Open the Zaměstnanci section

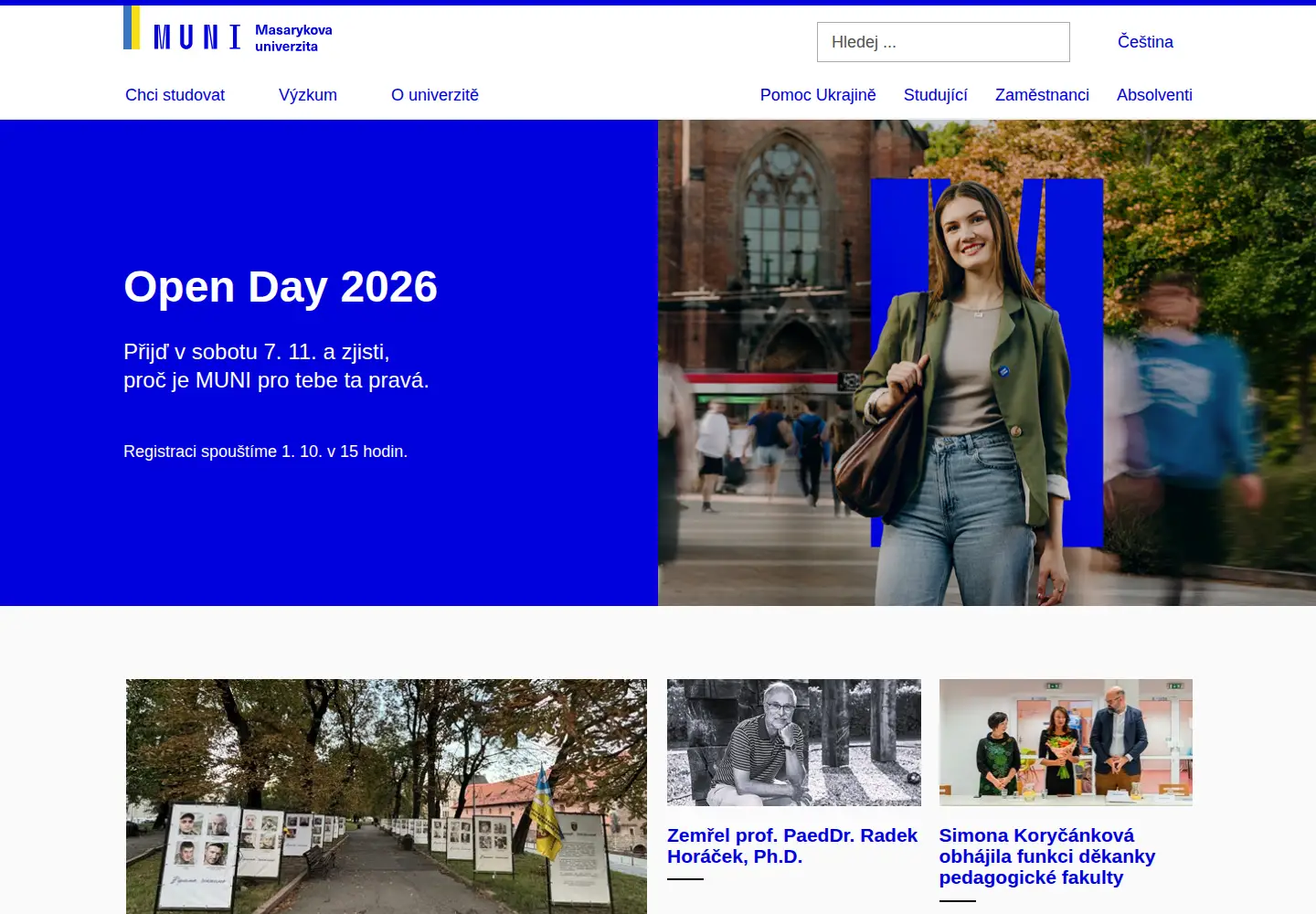[x=1042, y=95]
